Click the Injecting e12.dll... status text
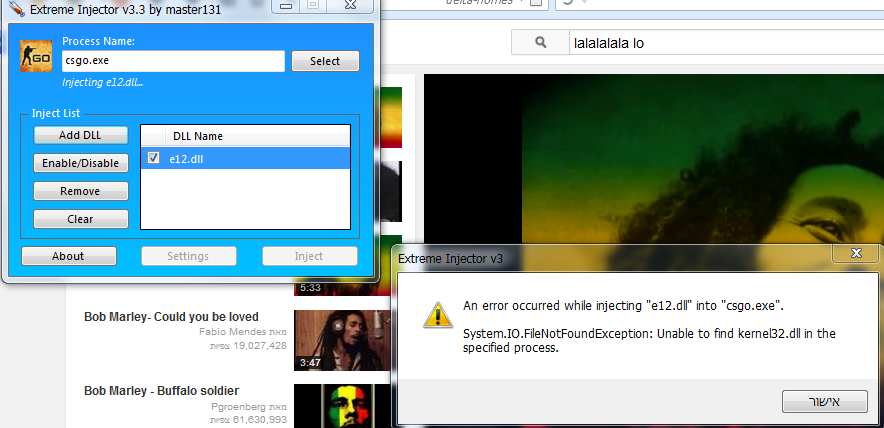The image size is (884, 428). pos(103,82)
